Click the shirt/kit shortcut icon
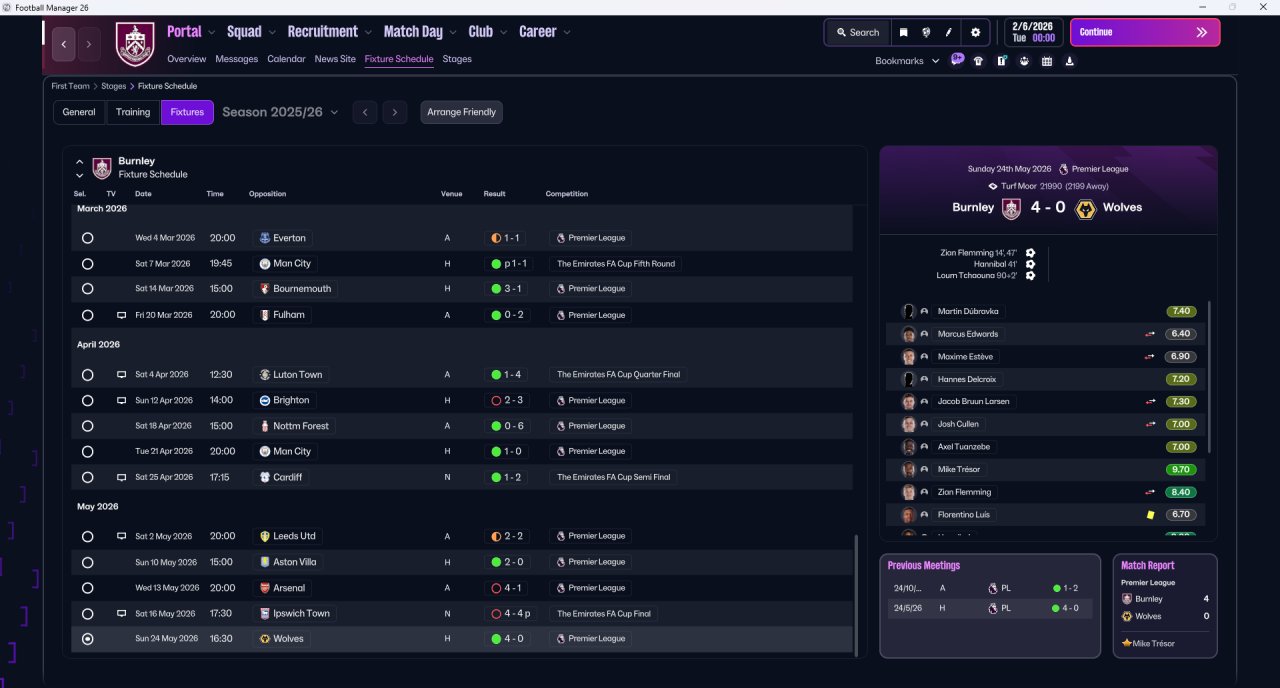Viewport: 1280px width, 688px height. pos(978,61)
